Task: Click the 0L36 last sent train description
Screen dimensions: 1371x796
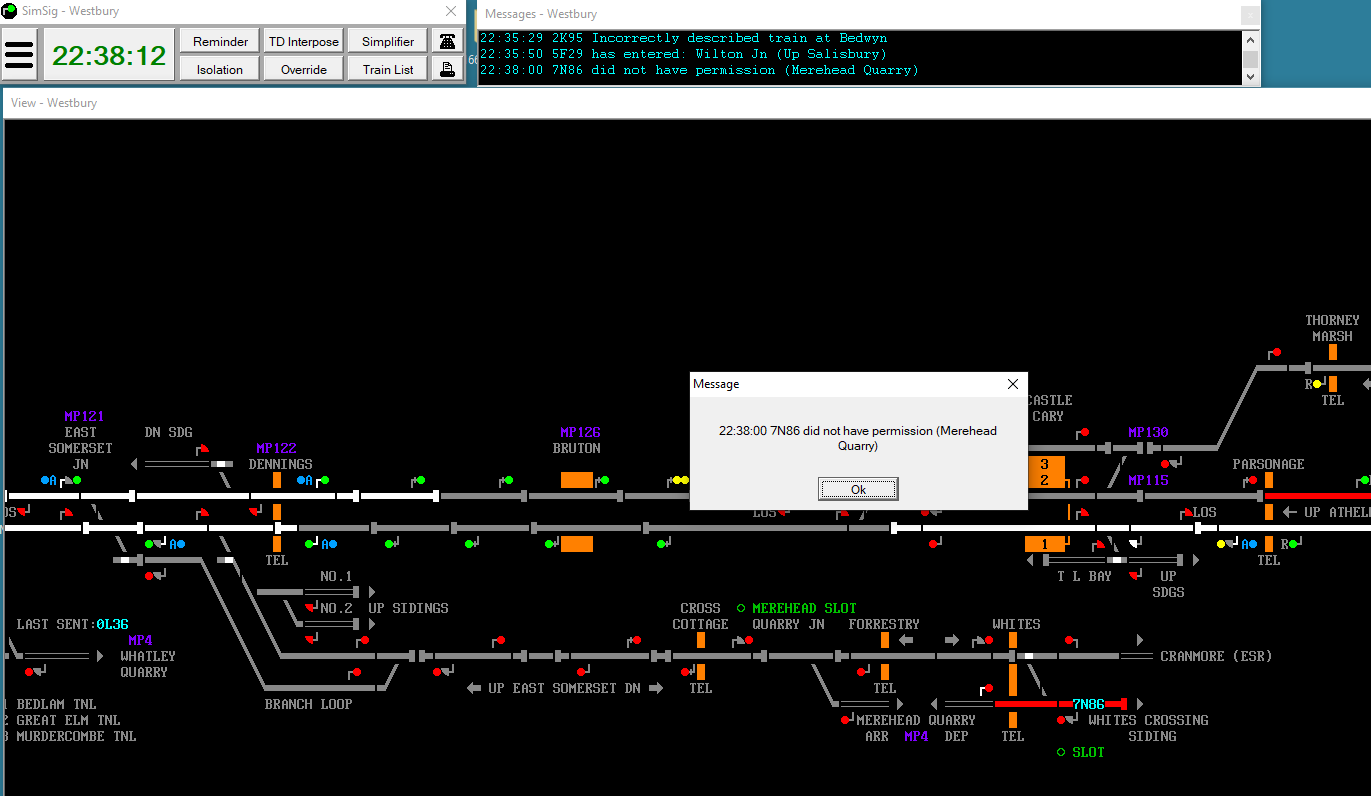Action: point(112,624)
